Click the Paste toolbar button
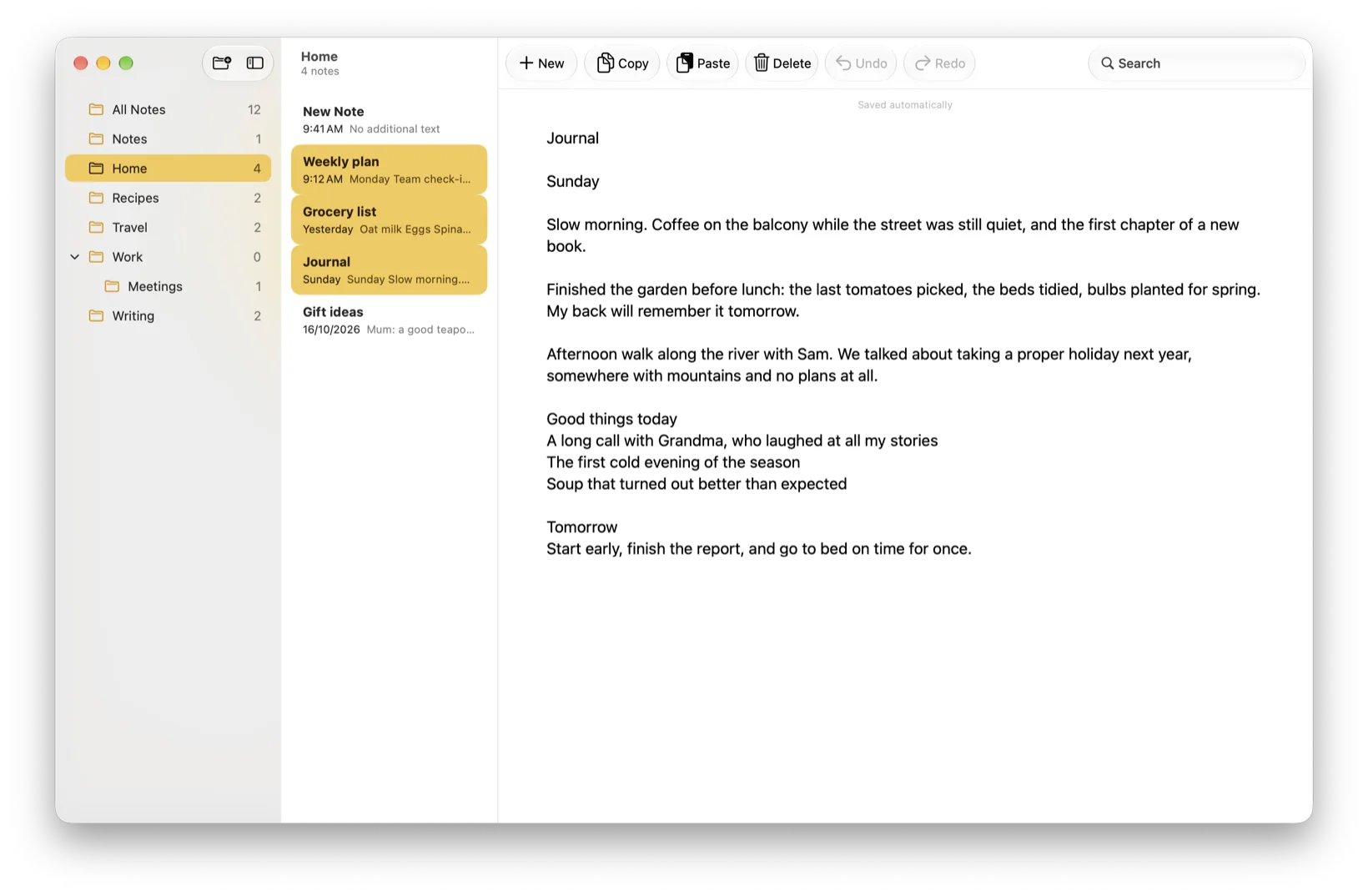Image resolution: width=1368 pixels, height=896 pixels. (702, 63)
